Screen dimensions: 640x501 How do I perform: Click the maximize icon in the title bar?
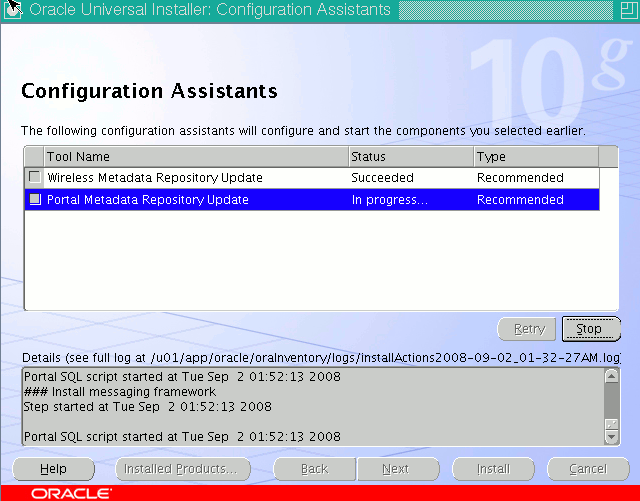click(628, 10)
